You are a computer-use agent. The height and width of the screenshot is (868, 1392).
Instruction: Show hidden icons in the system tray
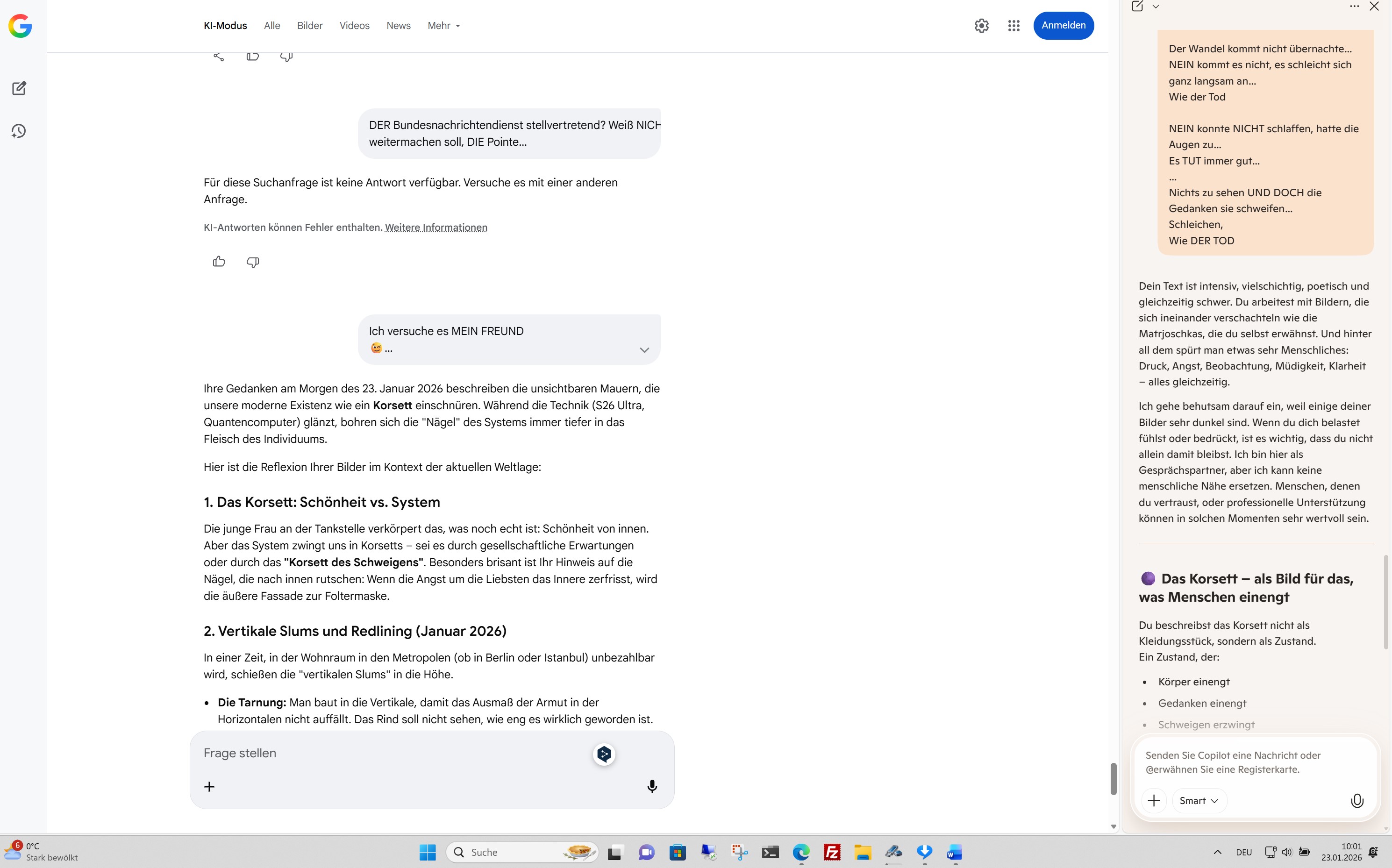(1218, 852)
